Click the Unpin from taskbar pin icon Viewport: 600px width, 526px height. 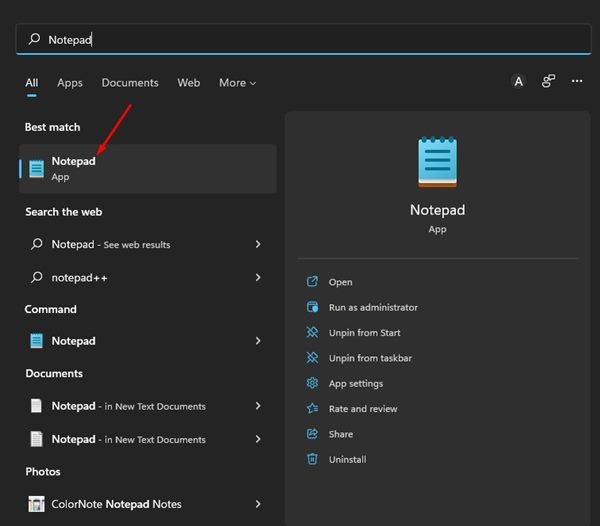312,358
